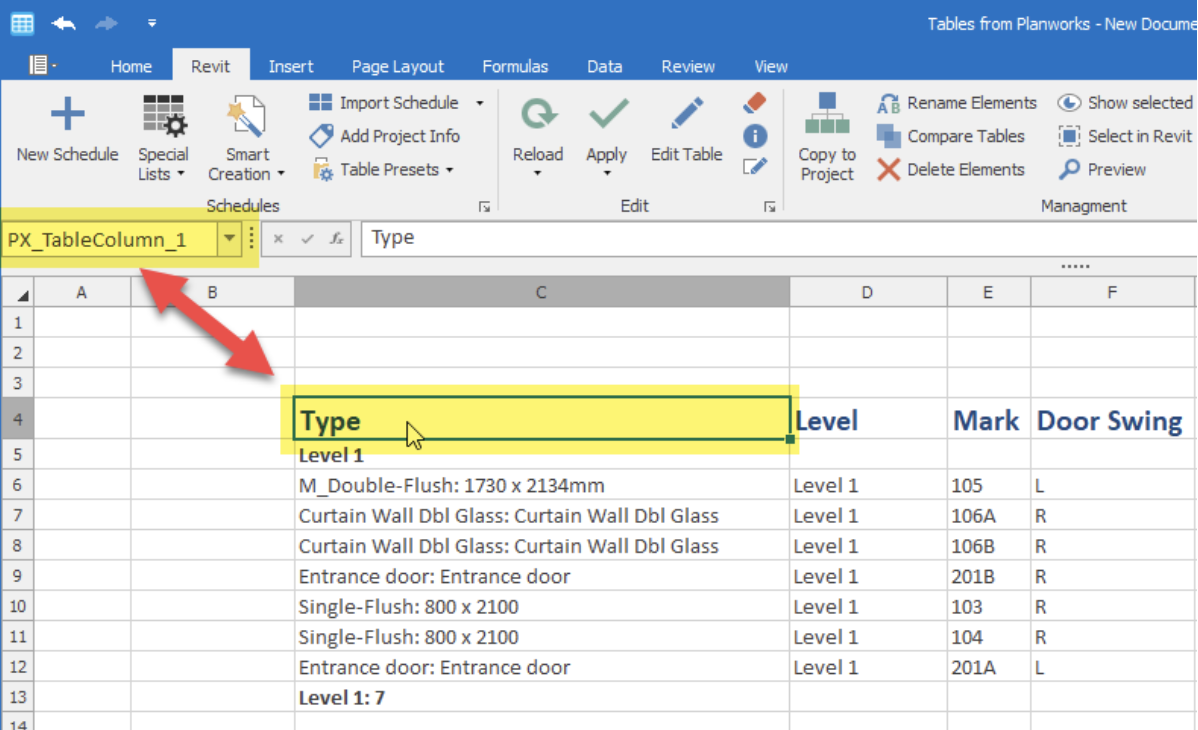Click the Select in Revit icon
Viewport: 1198px width, 730px height.
tap(1070, 136)
